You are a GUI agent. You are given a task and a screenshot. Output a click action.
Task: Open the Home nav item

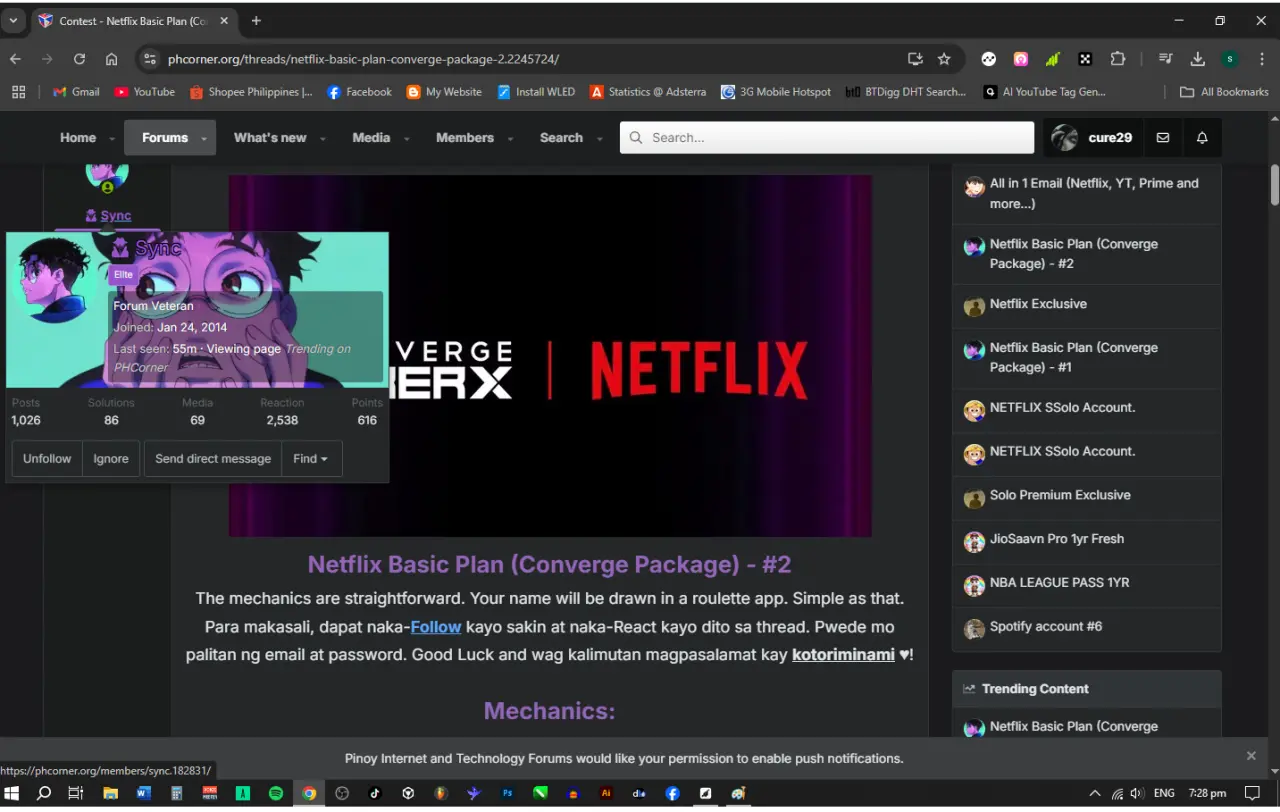coord(77,138)
